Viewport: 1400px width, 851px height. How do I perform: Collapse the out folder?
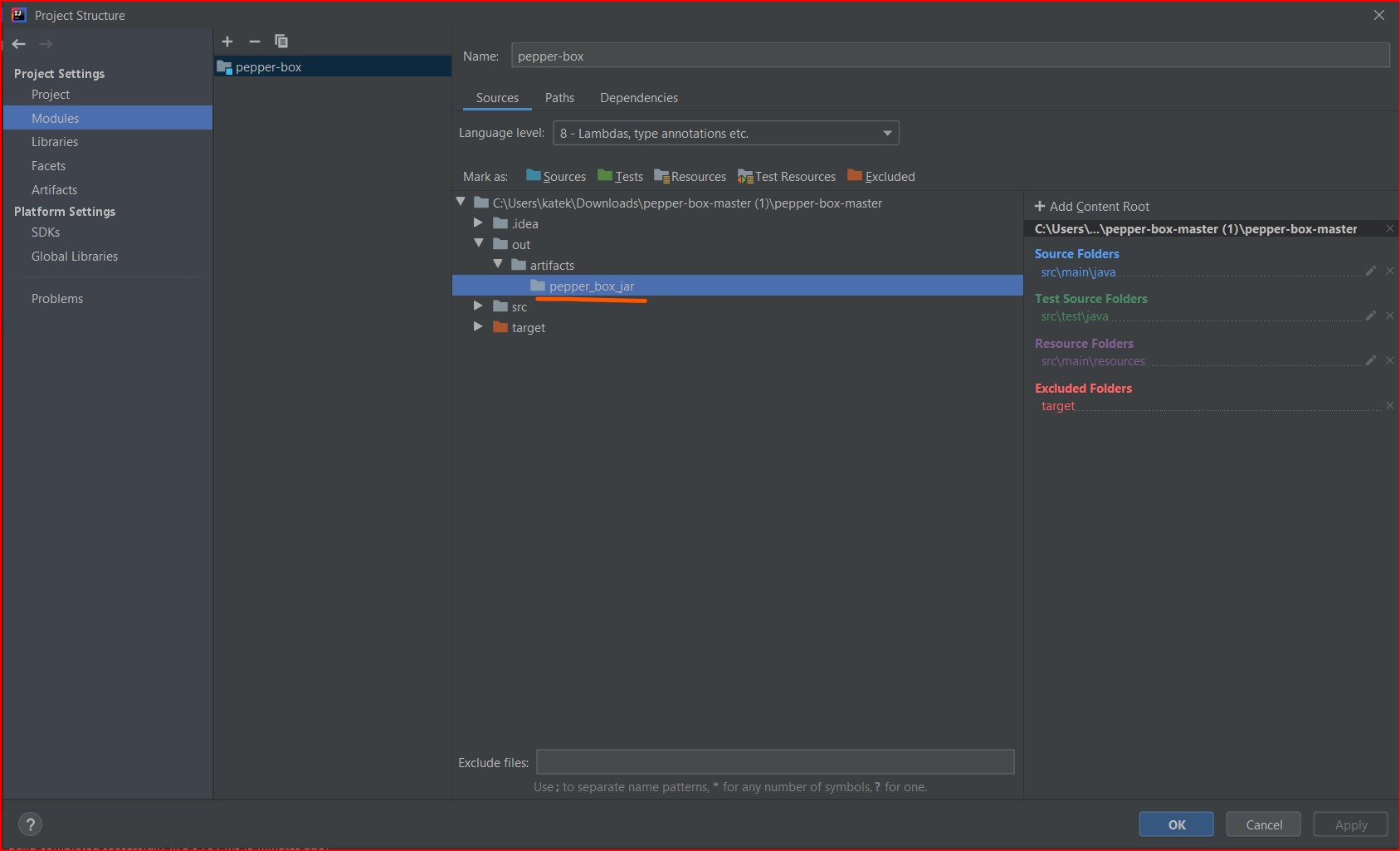tap(479, 243)
